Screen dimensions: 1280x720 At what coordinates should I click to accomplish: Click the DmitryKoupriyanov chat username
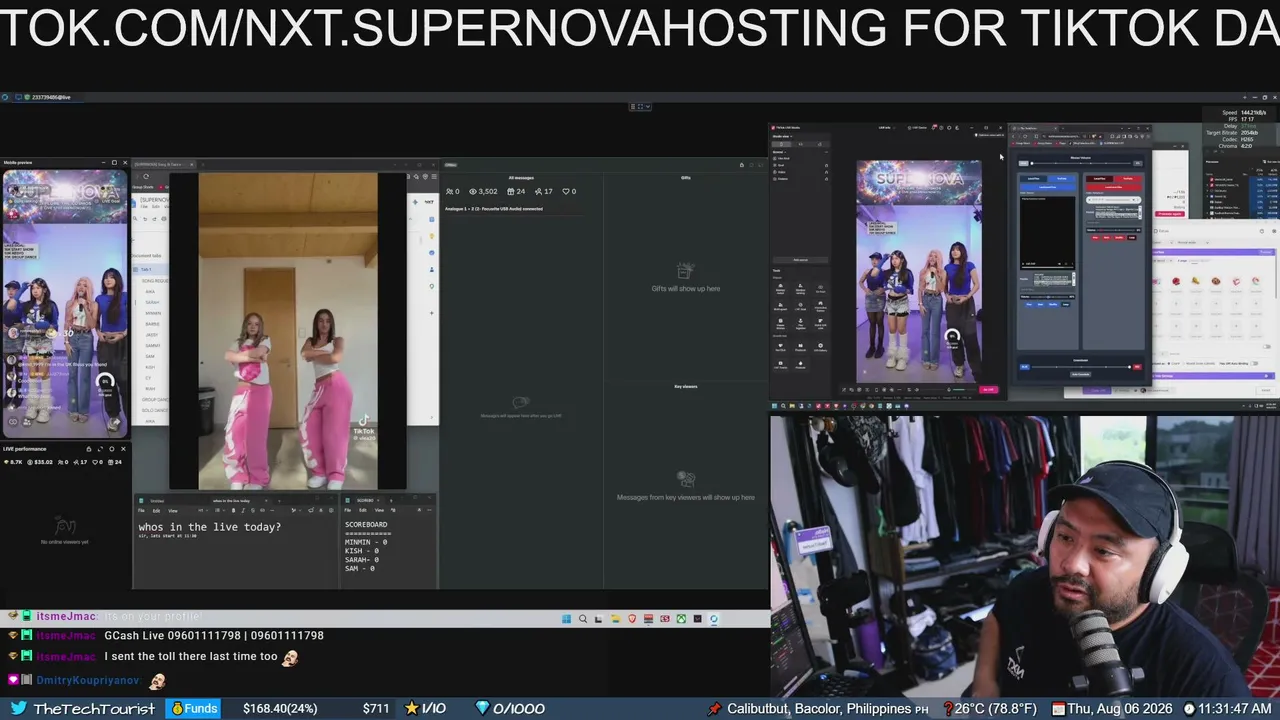coord(88,680)
